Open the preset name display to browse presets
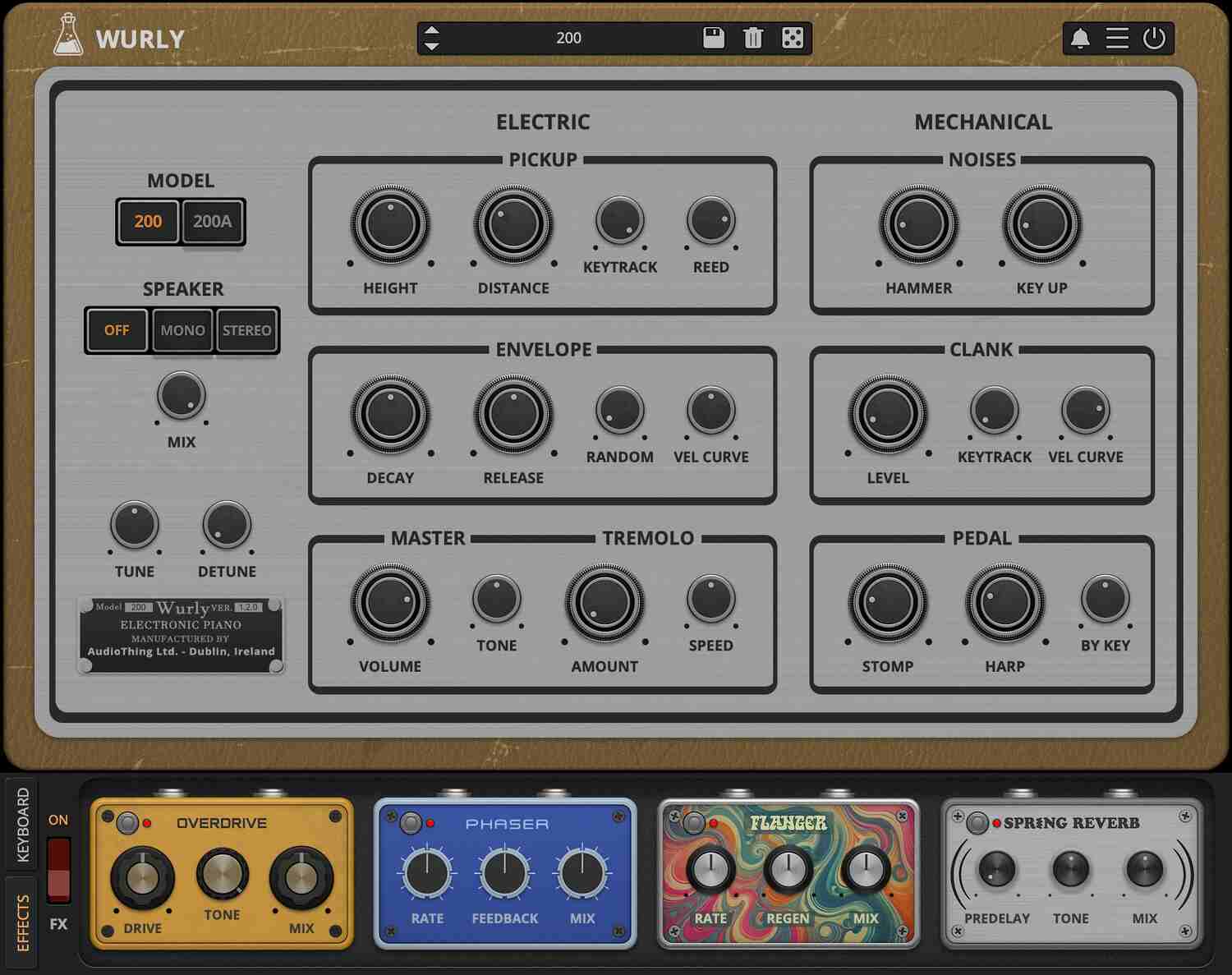1232x975 pixels. coord(568,38)
